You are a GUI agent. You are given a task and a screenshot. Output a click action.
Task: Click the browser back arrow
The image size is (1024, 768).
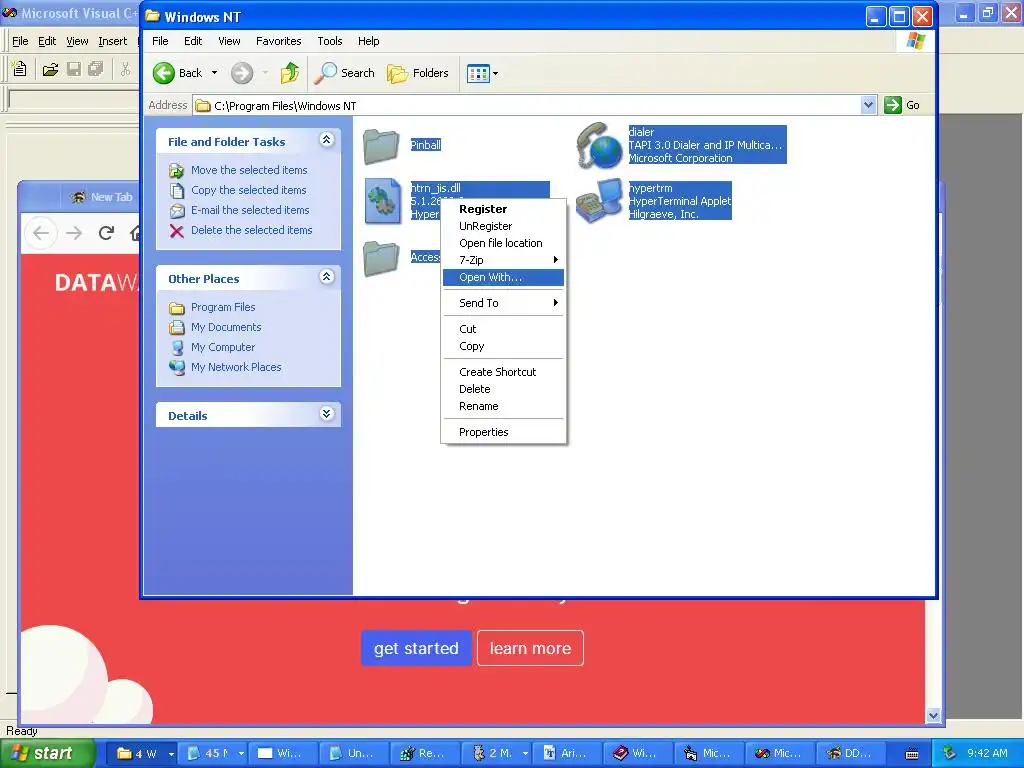[x=41, y=232]
